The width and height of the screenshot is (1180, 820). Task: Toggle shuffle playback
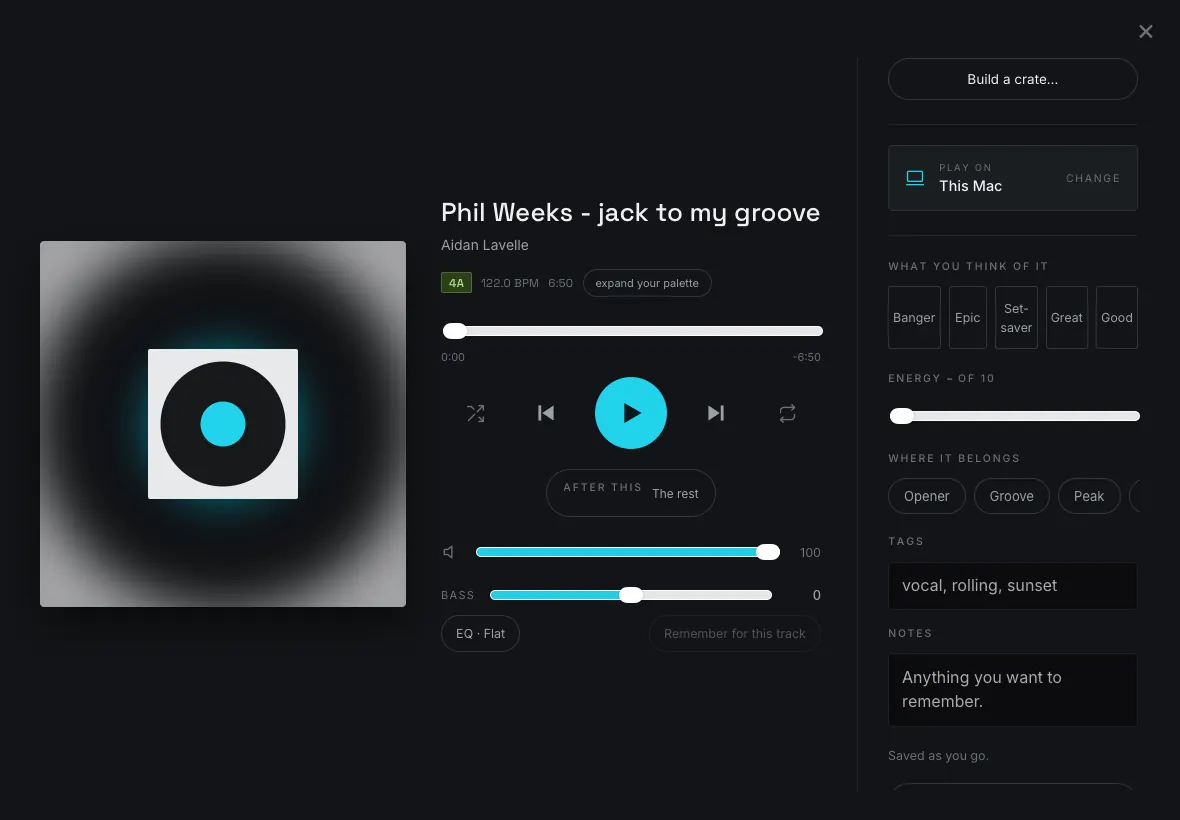point(476,413)
